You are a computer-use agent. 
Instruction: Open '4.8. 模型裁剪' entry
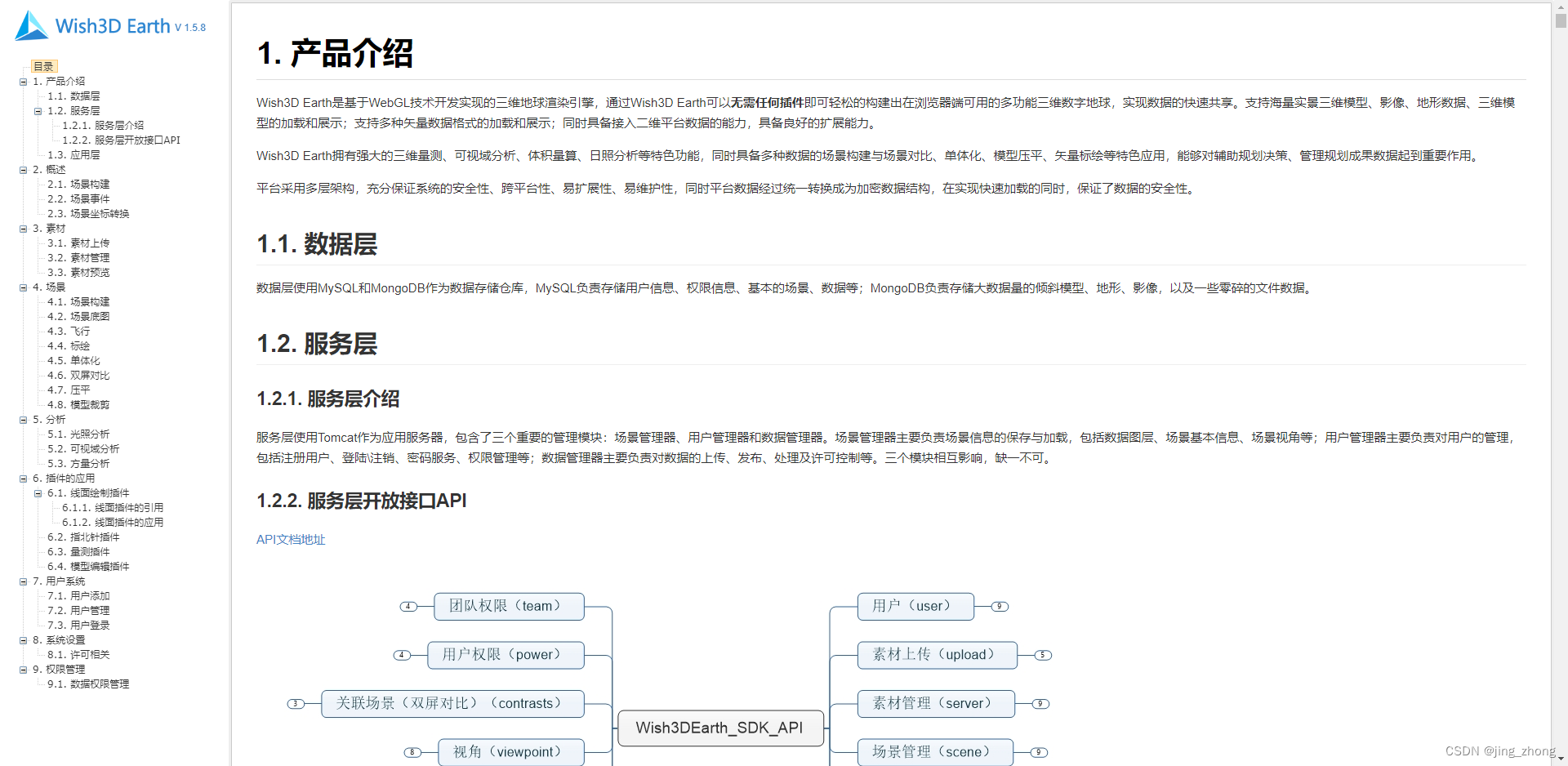78,405
